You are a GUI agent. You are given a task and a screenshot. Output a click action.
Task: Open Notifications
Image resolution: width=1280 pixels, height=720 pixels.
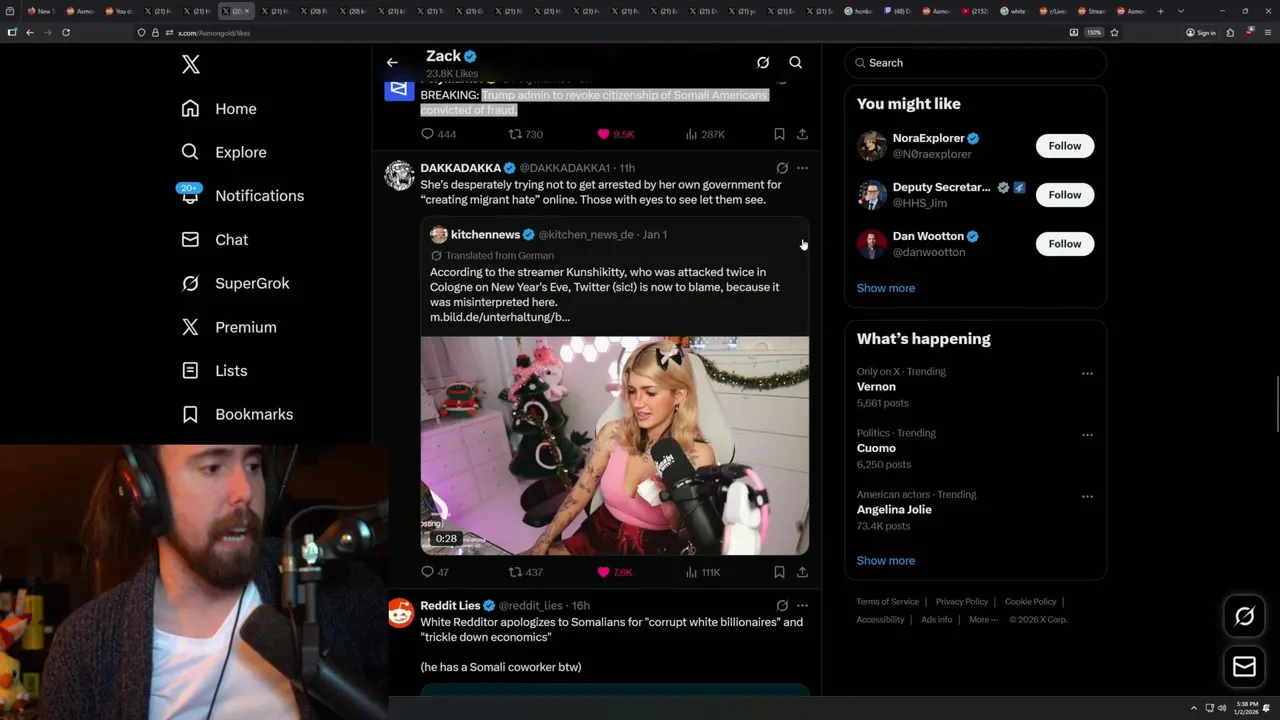242,196
